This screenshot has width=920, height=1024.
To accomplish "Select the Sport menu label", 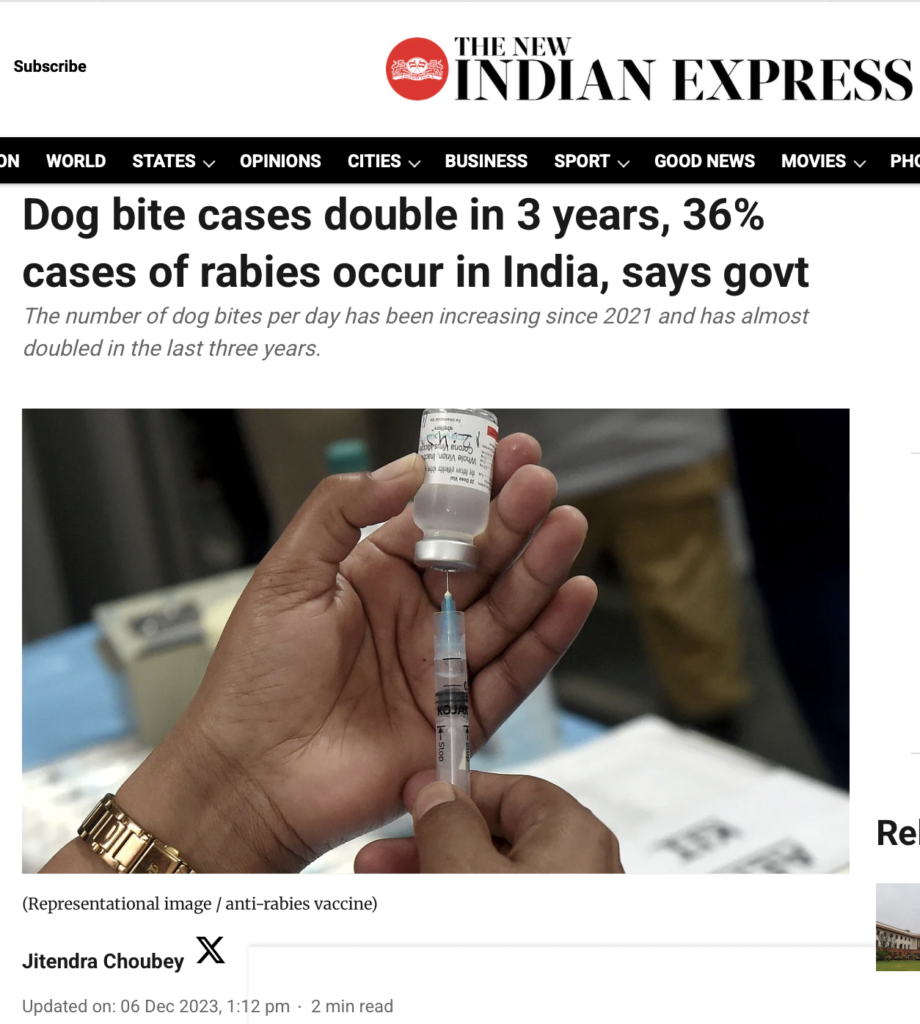I will (x=582, y=161).
